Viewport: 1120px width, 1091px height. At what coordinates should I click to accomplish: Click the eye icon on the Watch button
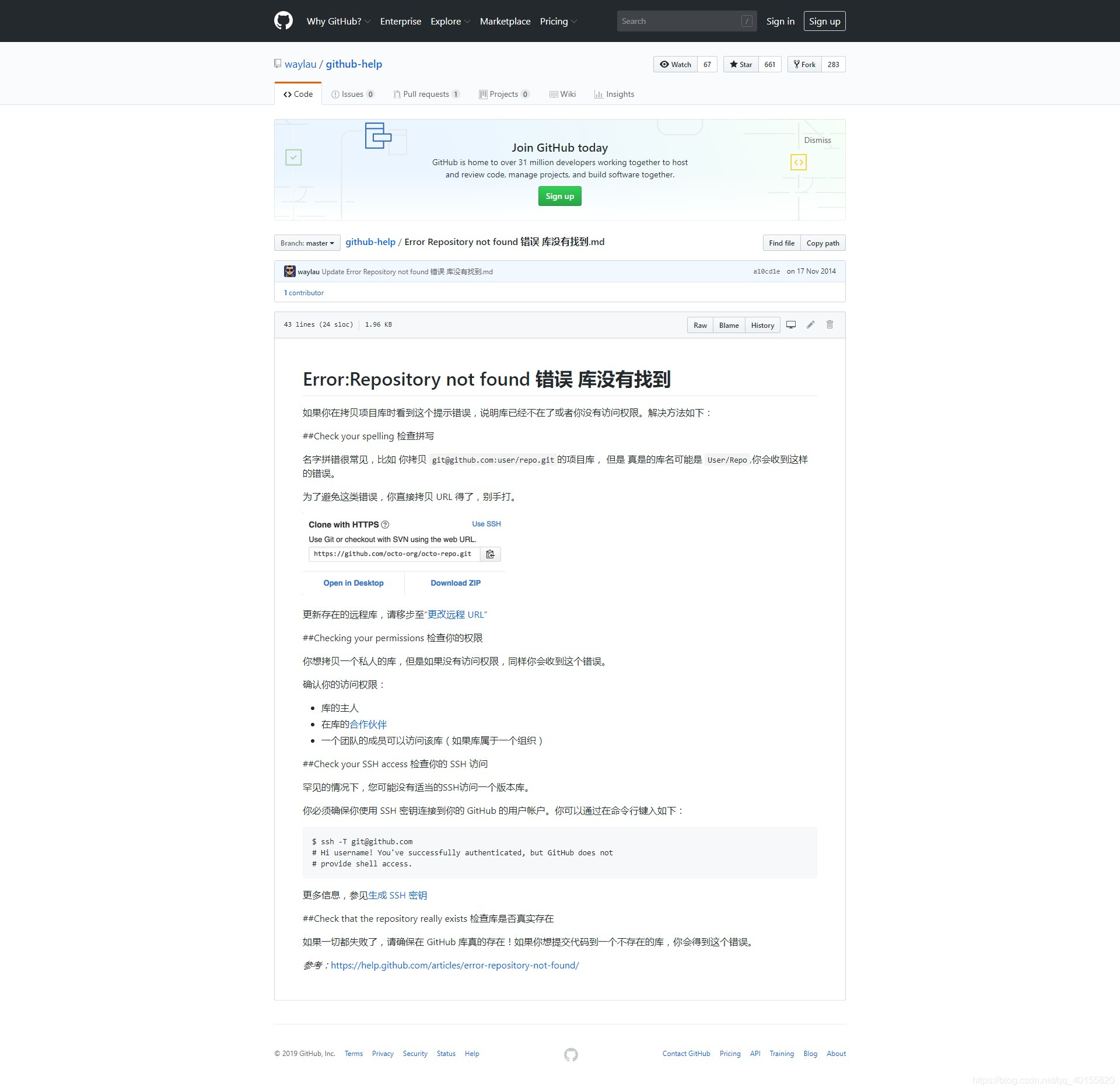[x=664, y=64]
